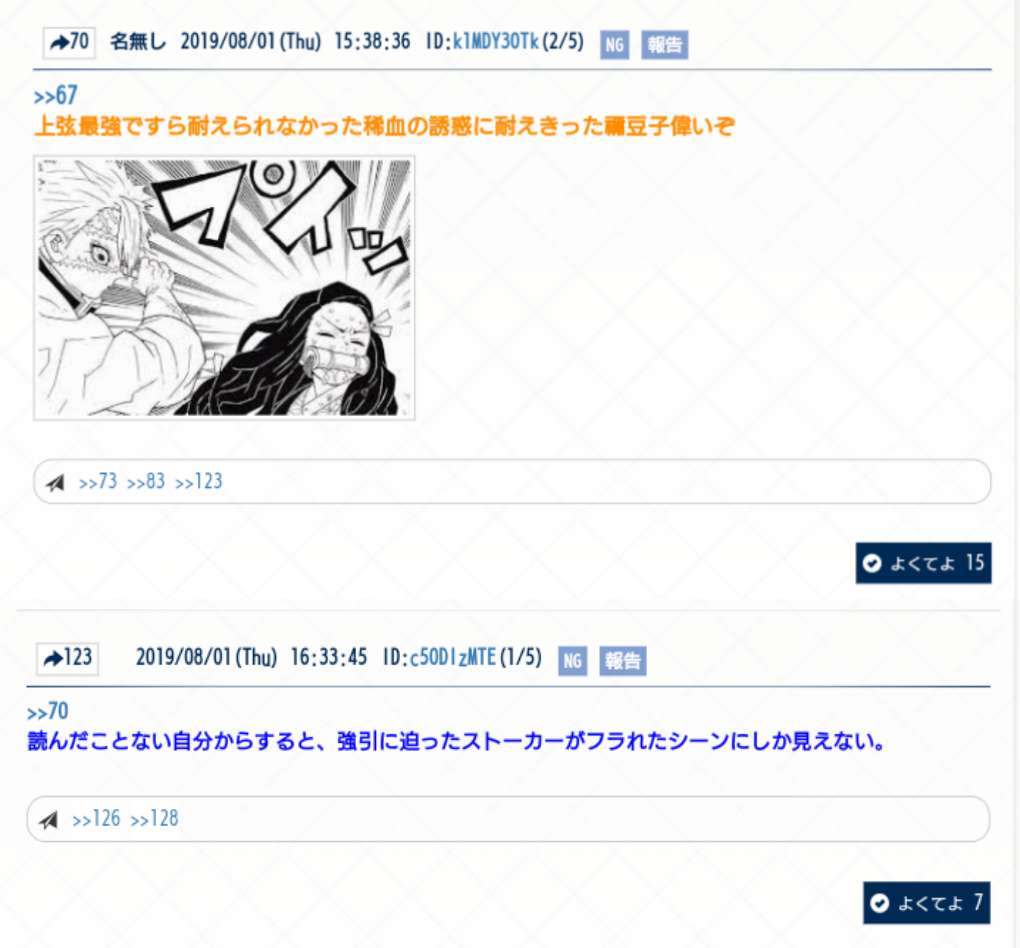Report post 123 with 報告 button
The width and height of the screenshot is (1020, 948).
[x=623, y=661]
